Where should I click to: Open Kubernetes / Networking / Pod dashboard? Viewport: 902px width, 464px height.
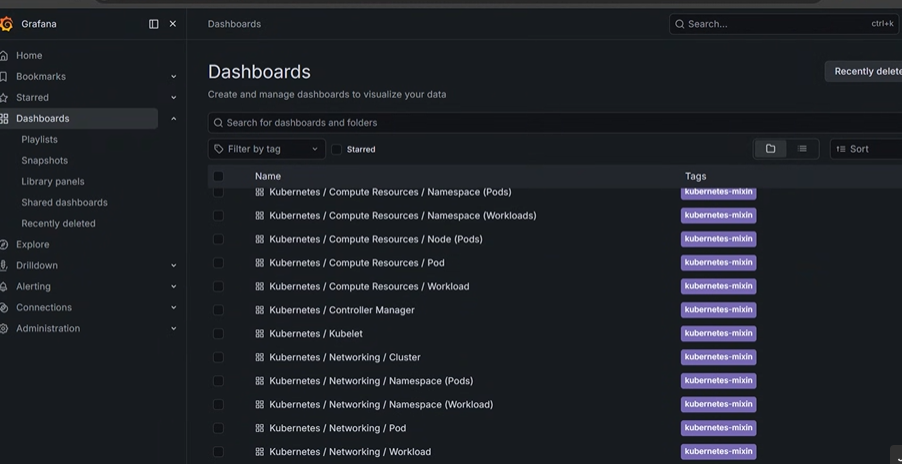(x=338, y=428)
